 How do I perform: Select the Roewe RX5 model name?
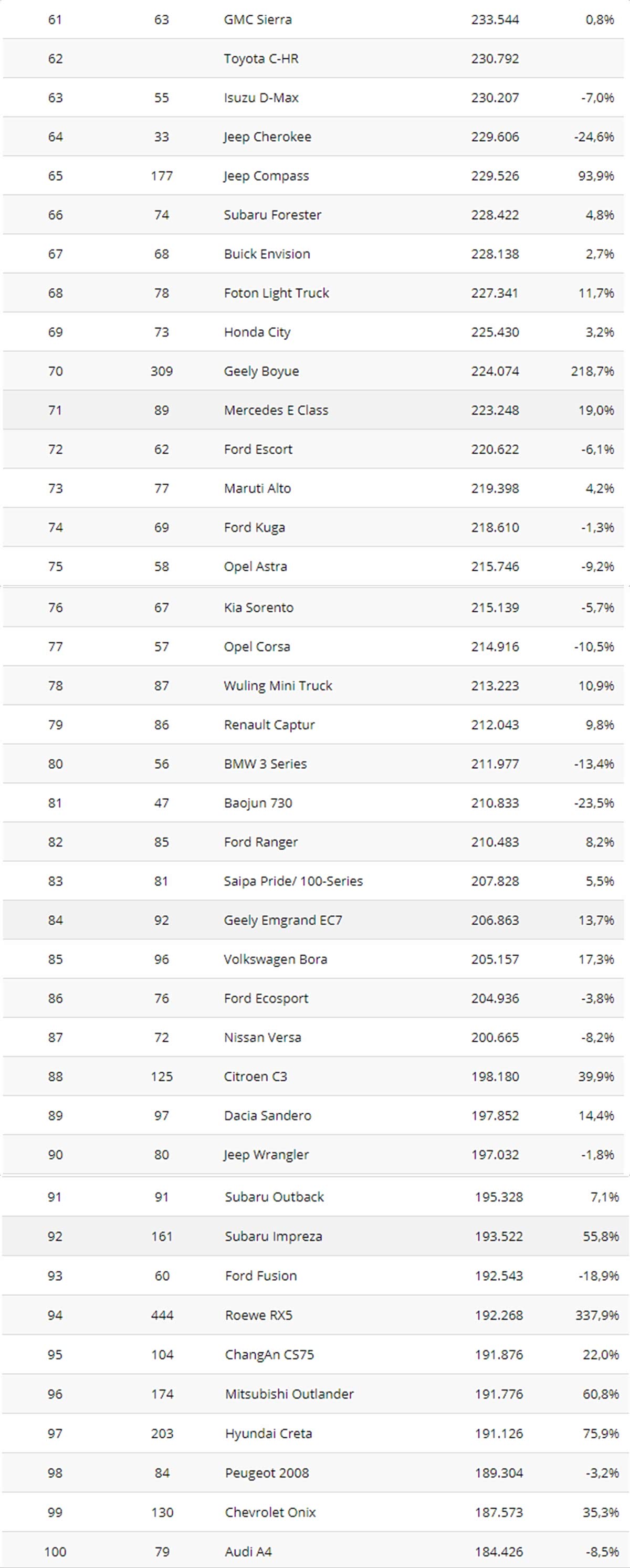[x=259, y=1315]
